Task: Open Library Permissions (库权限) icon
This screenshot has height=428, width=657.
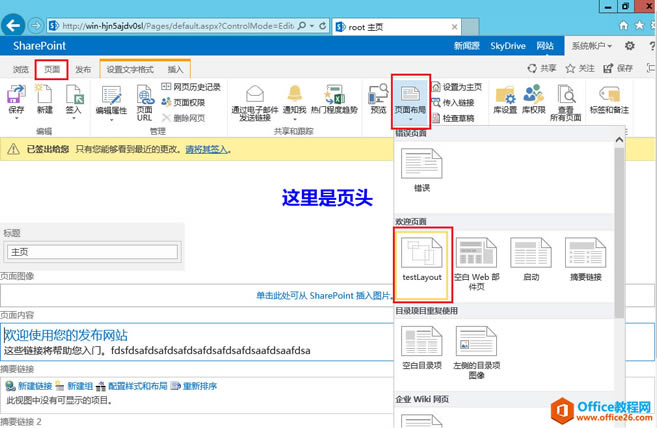Action: pyautogui.click(x=533, y=94)
